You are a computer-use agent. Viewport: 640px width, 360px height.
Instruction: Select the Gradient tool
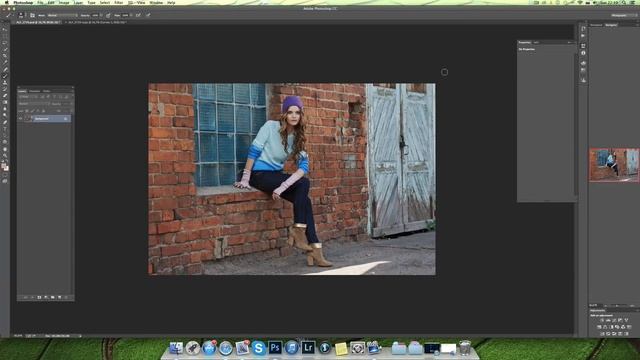click(x=5, y=102)
